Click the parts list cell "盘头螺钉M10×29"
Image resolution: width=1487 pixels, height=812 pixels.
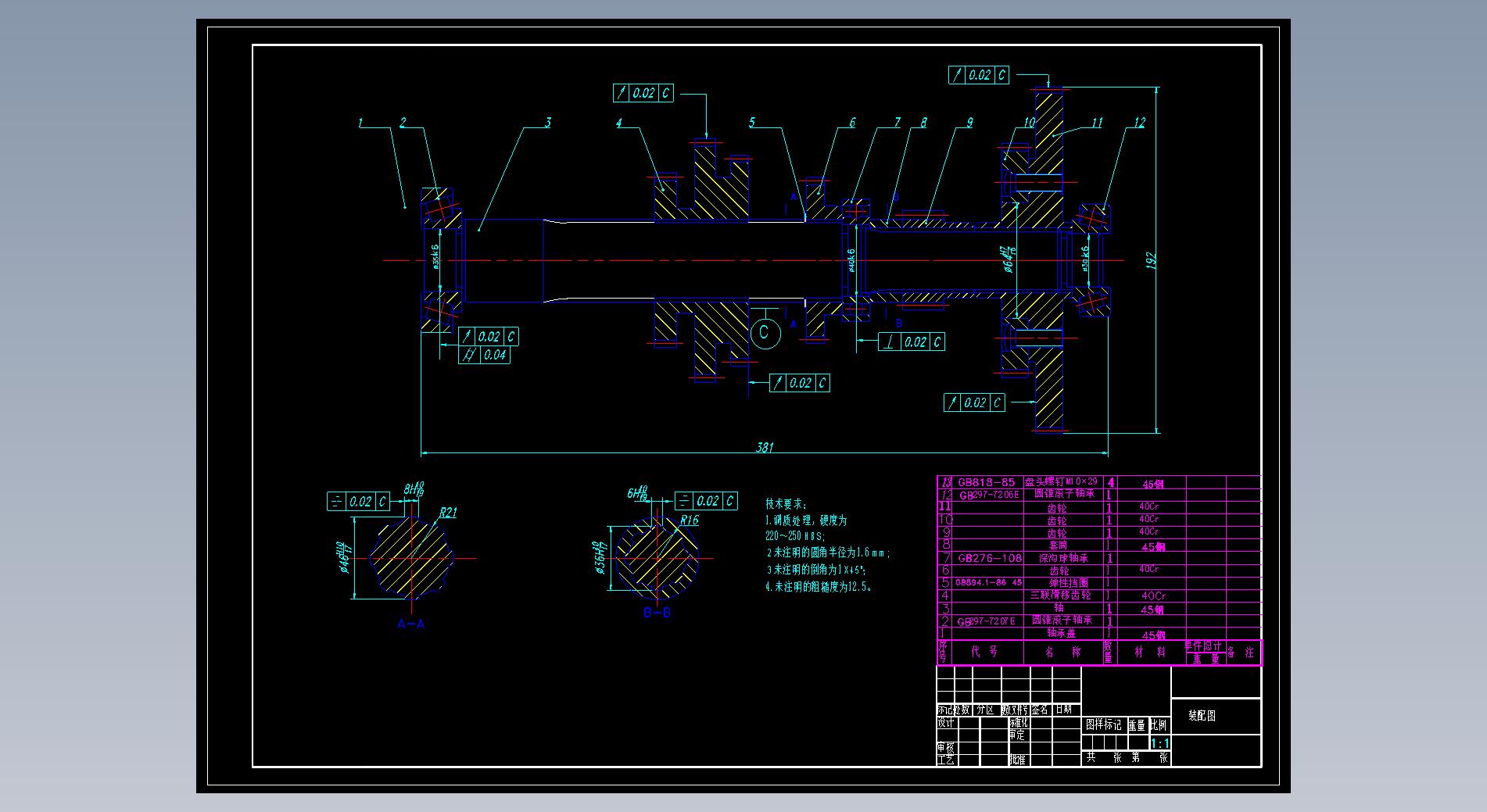(1061, 481)
